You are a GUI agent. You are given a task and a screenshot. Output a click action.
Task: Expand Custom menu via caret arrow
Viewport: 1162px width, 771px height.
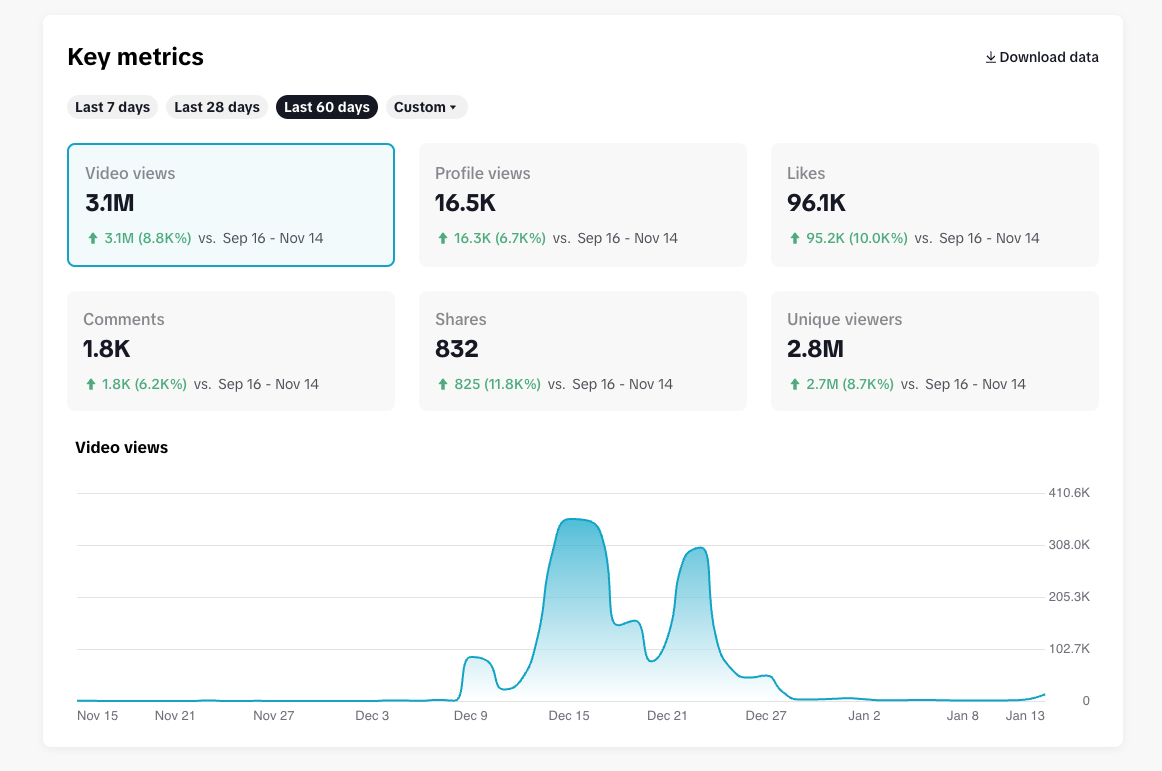[453, 107]
